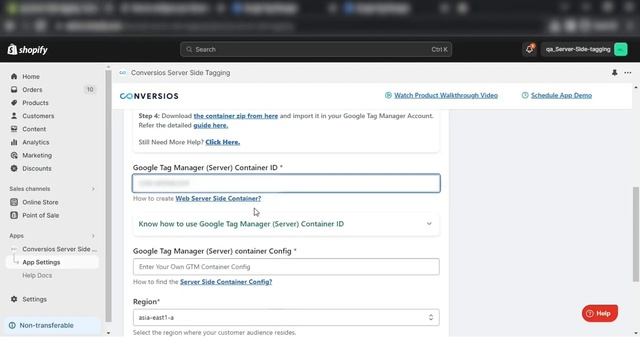Open 'Server Side Container Config?' link

(x=226, y=282)
